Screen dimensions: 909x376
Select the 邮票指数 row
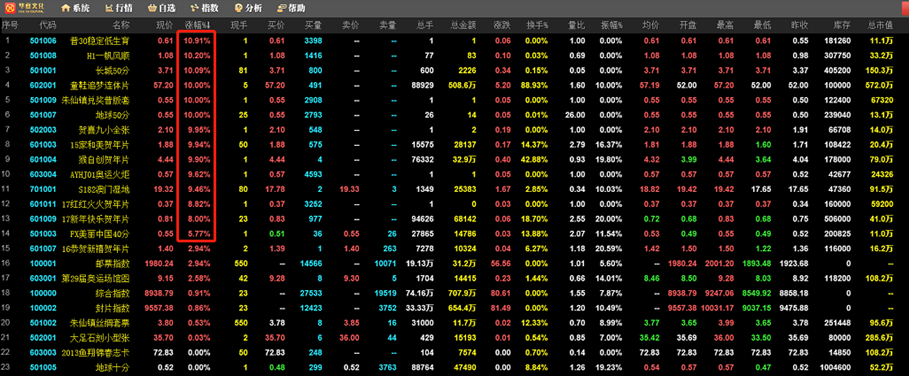[454, 261]
